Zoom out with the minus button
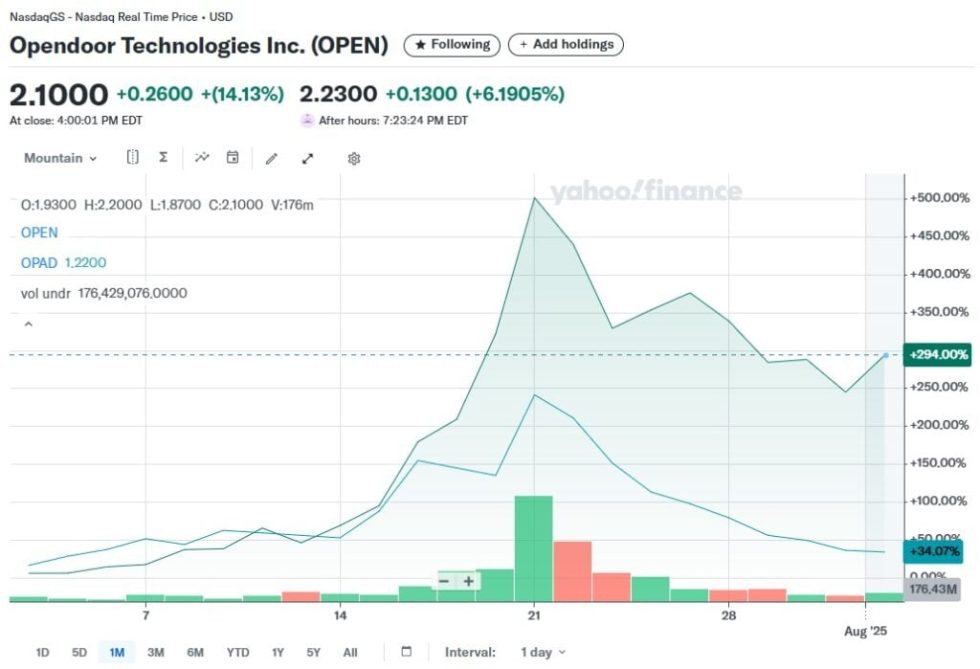980x669 pixels. pos(444,581)
